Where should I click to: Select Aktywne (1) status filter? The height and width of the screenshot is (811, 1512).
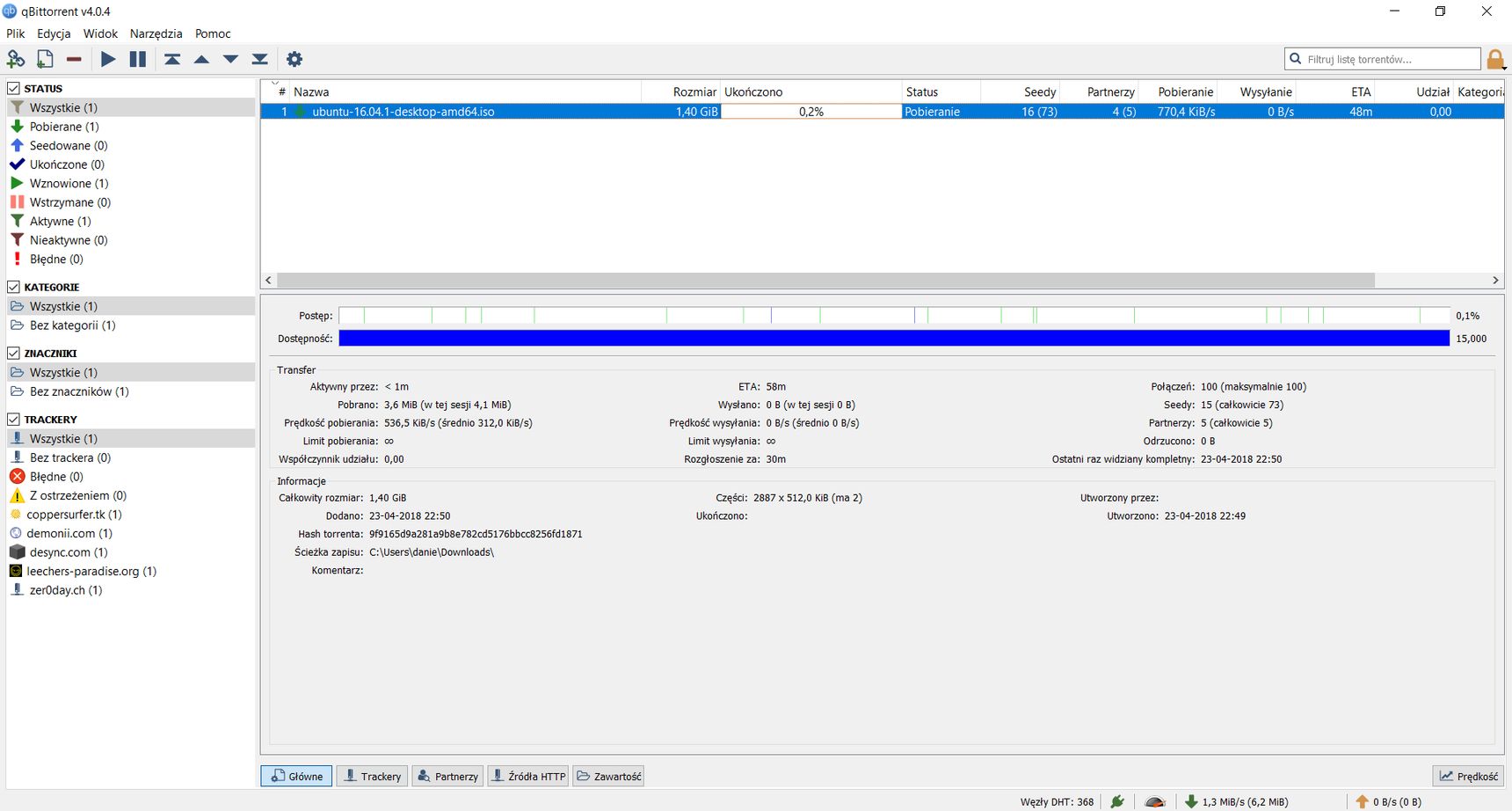pyautogui.click(x=131, y=221)
